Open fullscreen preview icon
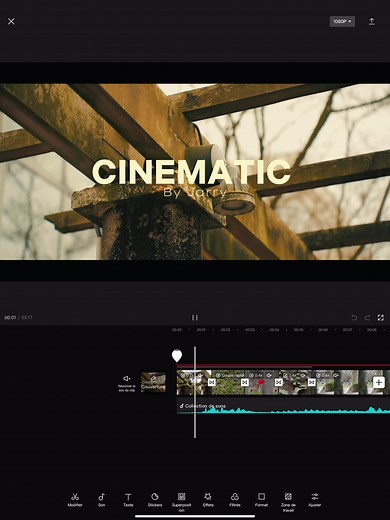 click(381, 318)
